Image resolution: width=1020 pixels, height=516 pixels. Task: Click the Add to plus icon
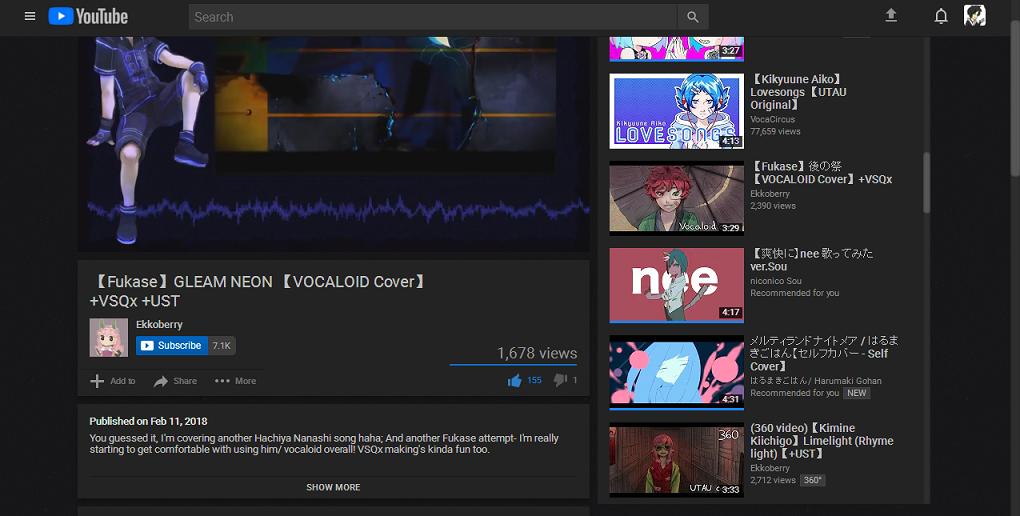click(x=97, y=381)
